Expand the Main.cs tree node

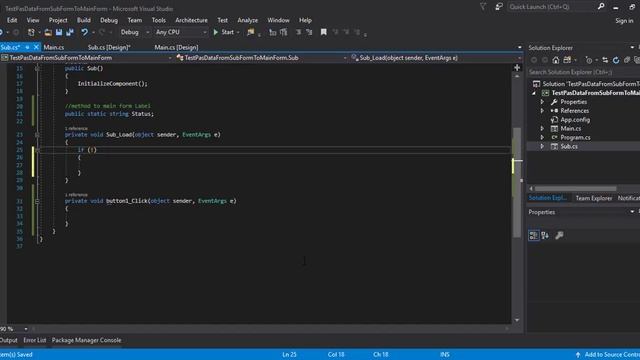click(x=542, y=129)
